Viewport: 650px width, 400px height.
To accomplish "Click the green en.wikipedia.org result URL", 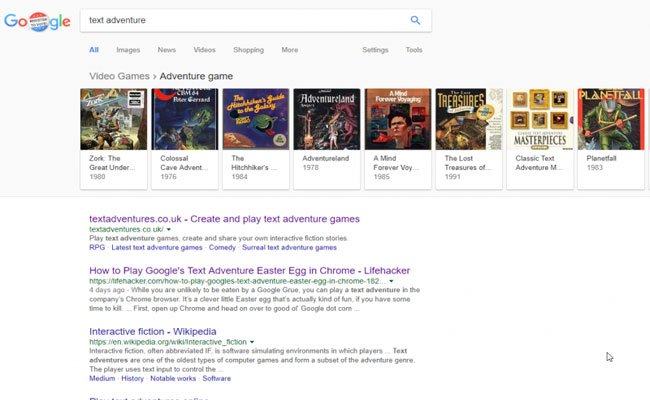I will click(x=168, y=342).
